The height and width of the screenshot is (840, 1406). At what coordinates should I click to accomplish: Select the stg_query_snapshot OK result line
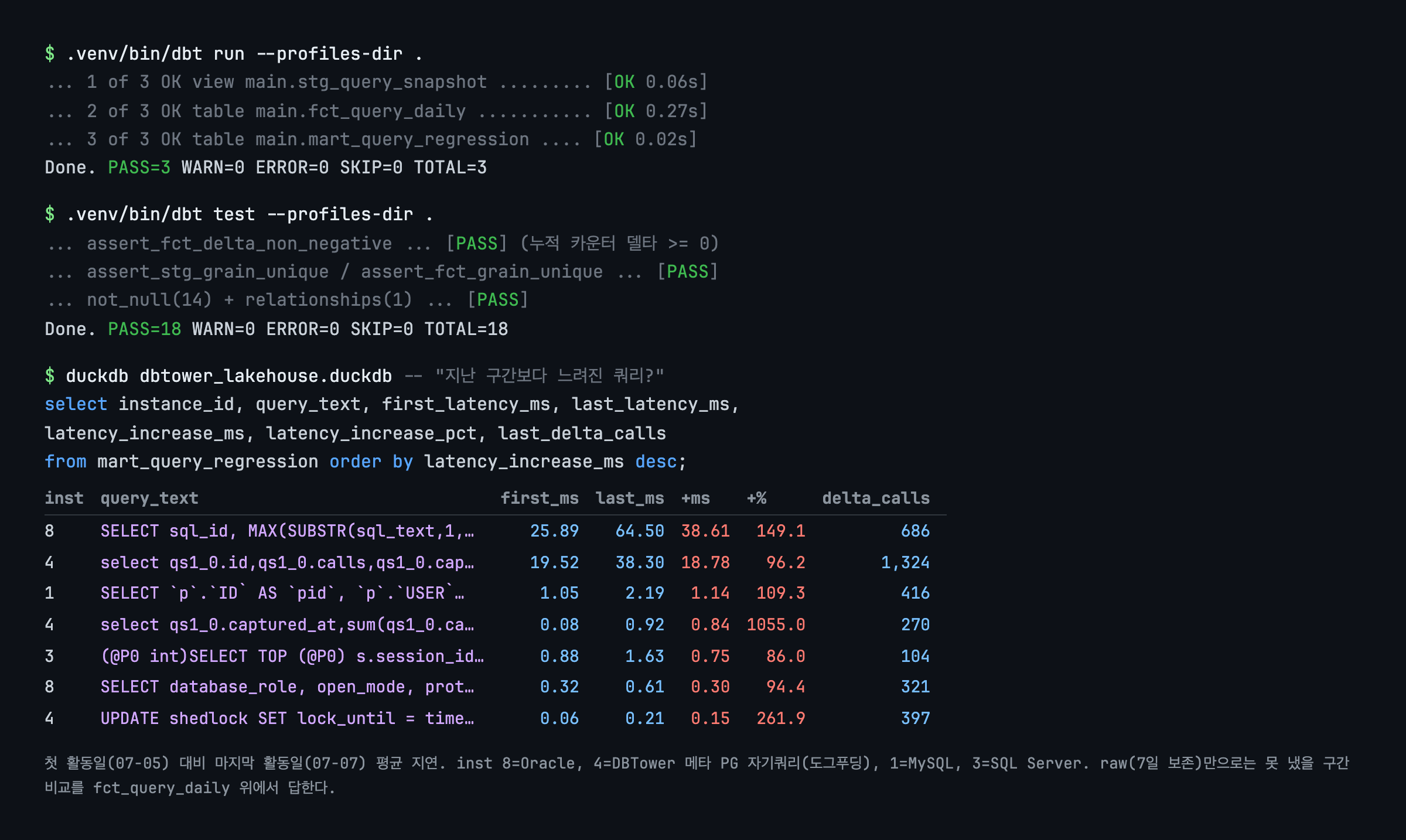[377, 82]
